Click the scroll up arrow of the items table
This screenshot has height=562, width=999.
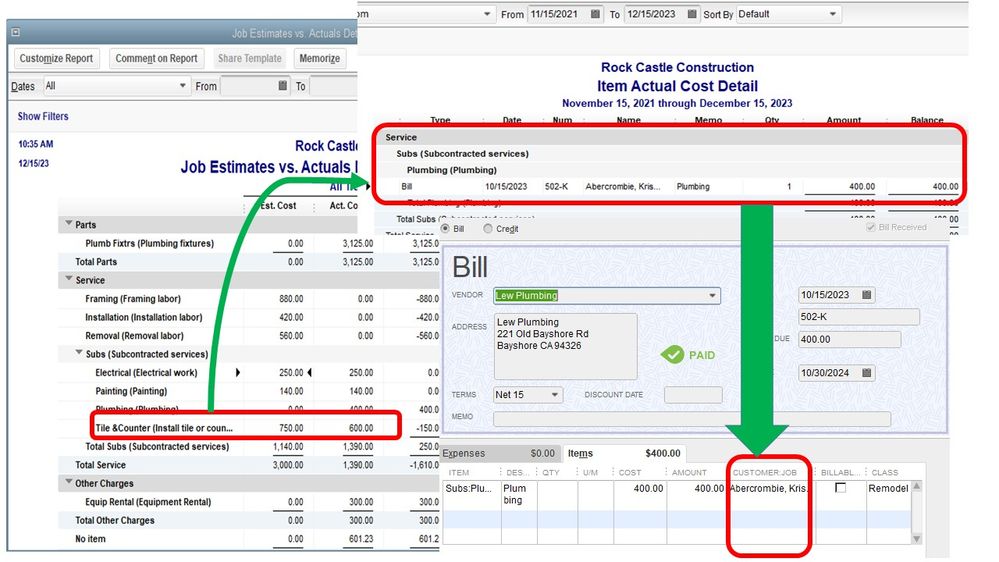[x=917, y=486]
